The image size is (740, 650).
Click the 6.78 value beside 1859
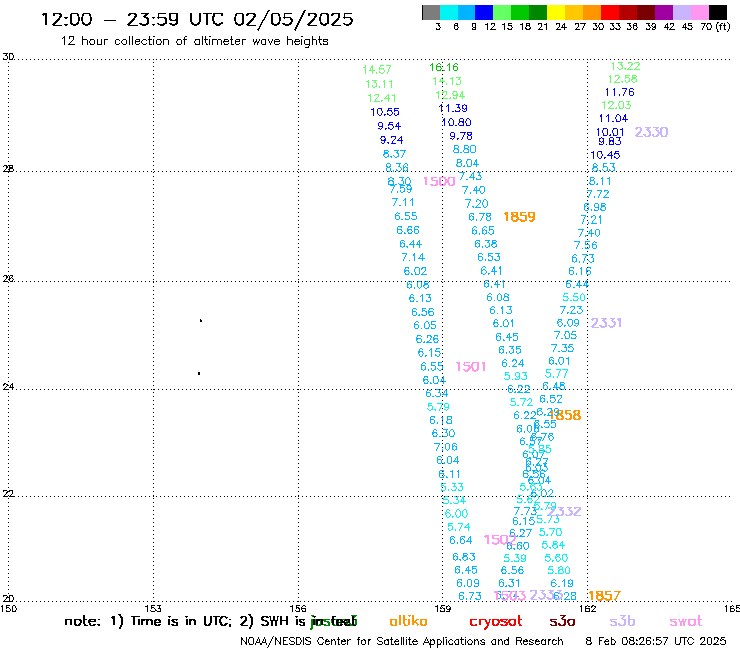(x=480, y=217)
